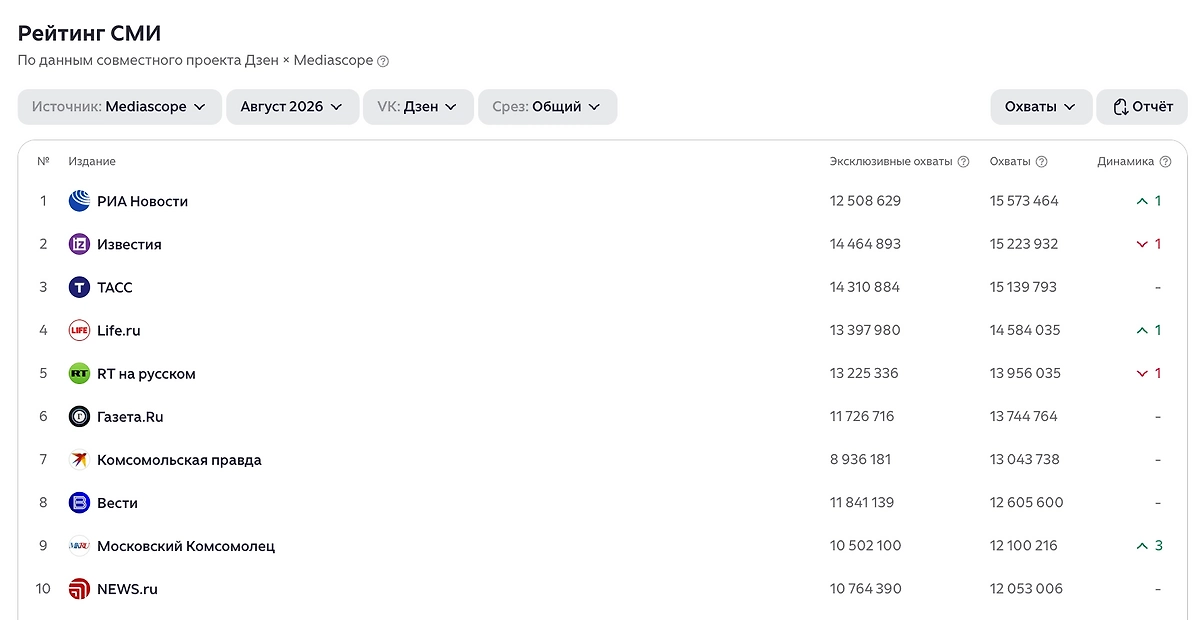Click reach value 13 043 738
The image size is (1200, 620).
pos(1025,460)
